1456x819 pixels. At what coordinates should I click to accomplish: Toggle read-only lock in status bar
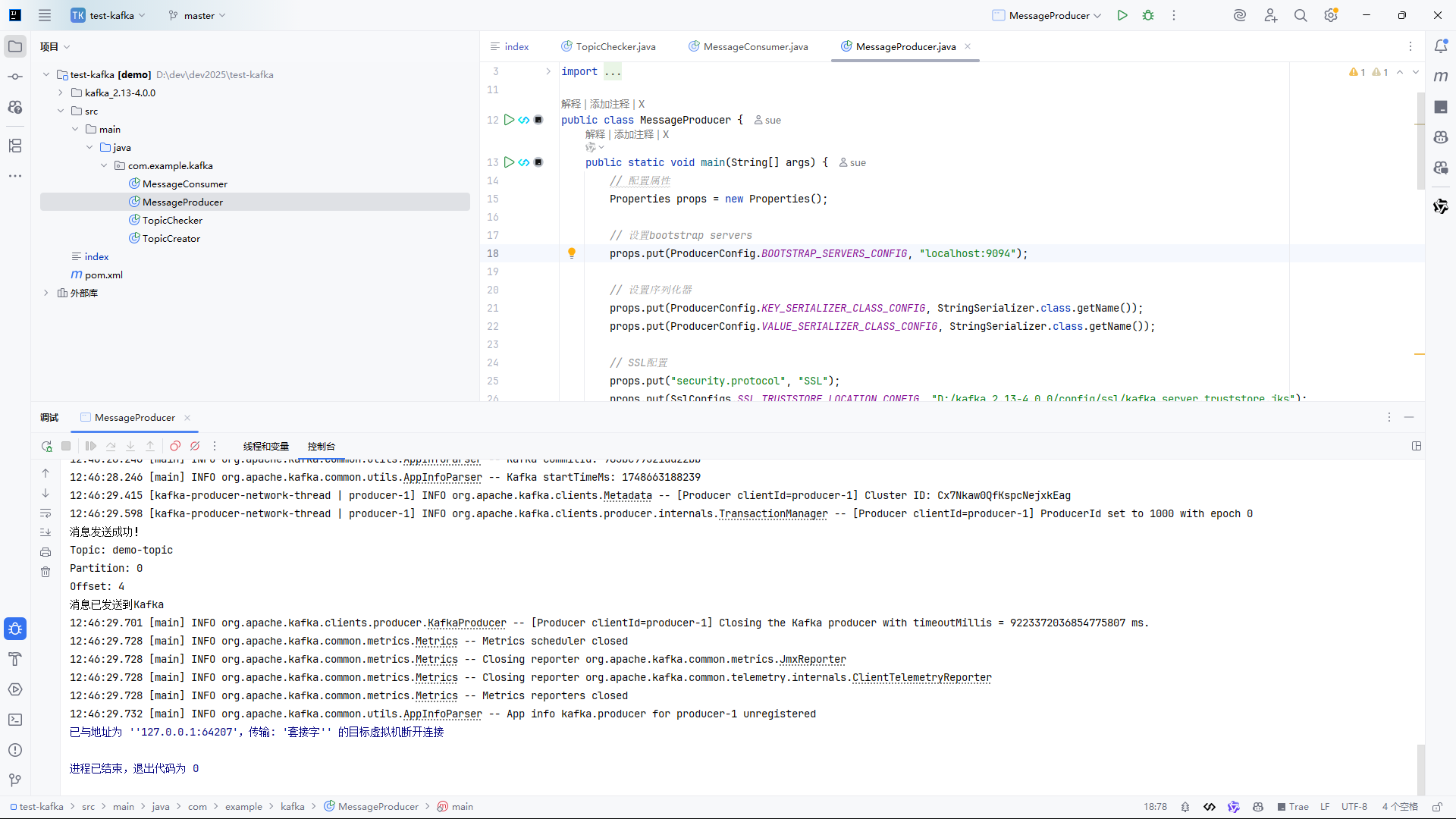point(1436,807)
